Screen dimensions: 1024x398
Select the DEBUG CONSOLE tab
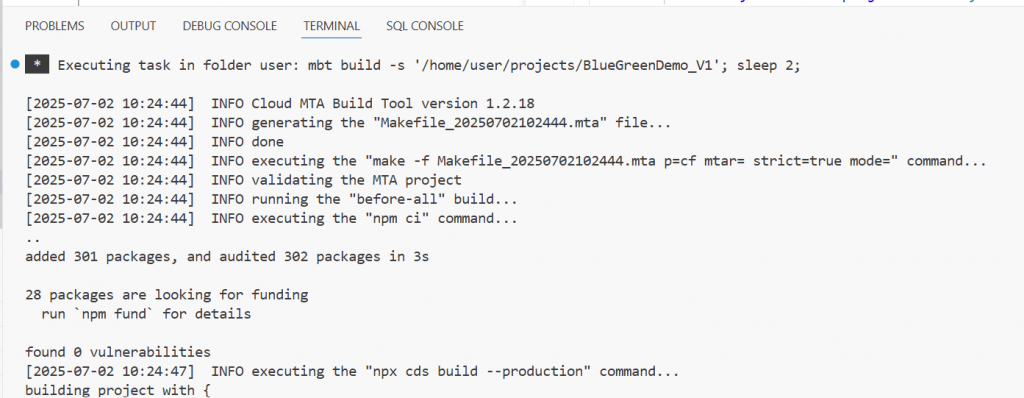[x=230, y=26]
